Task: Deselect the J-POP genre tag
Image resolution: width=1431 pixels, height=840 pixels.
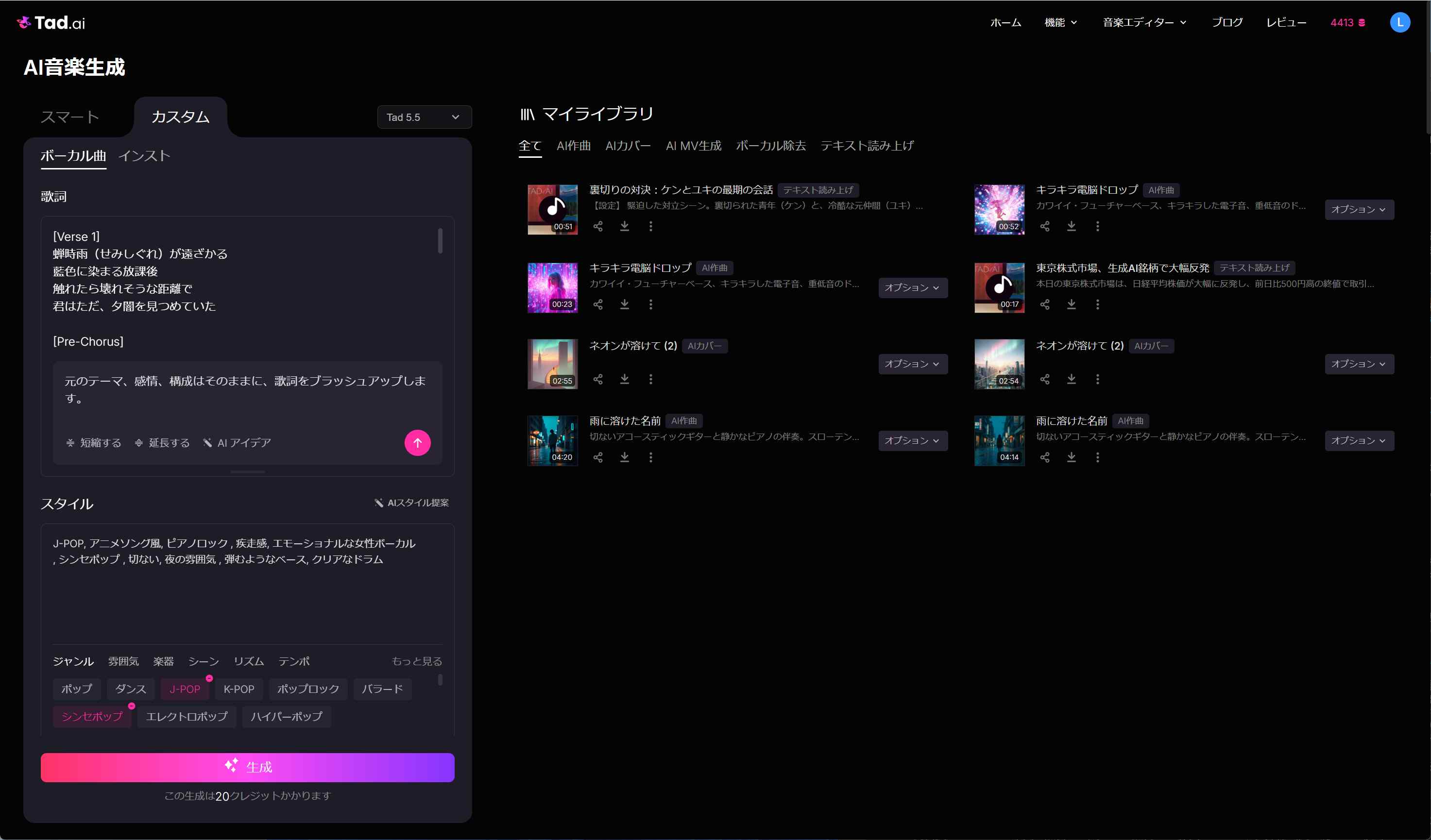Action: pos(185,689)
